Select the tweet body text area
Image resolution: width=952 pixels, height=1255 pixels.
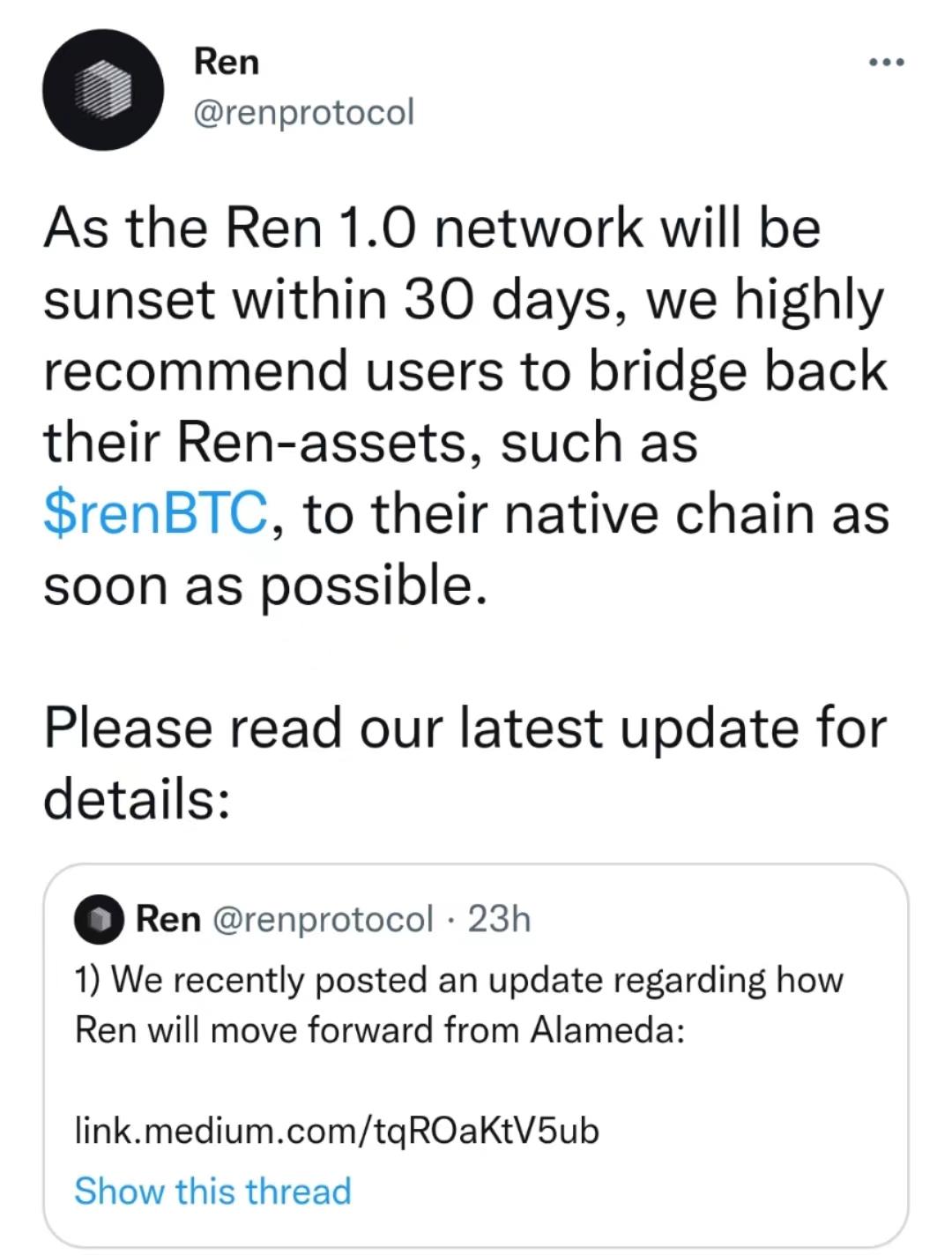point(467,397)
